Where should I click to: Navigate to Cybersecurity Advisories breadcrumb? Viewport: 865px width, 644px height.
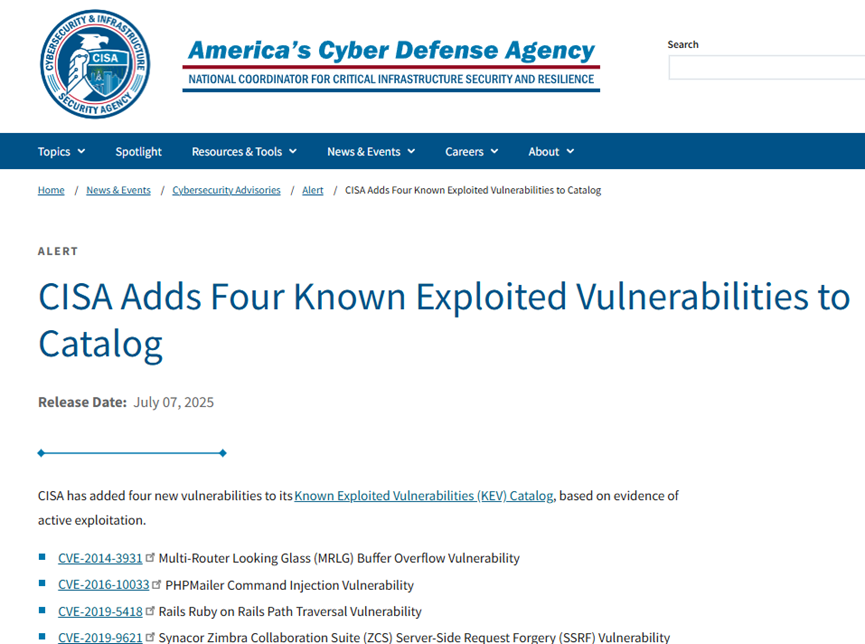(226, 190)
